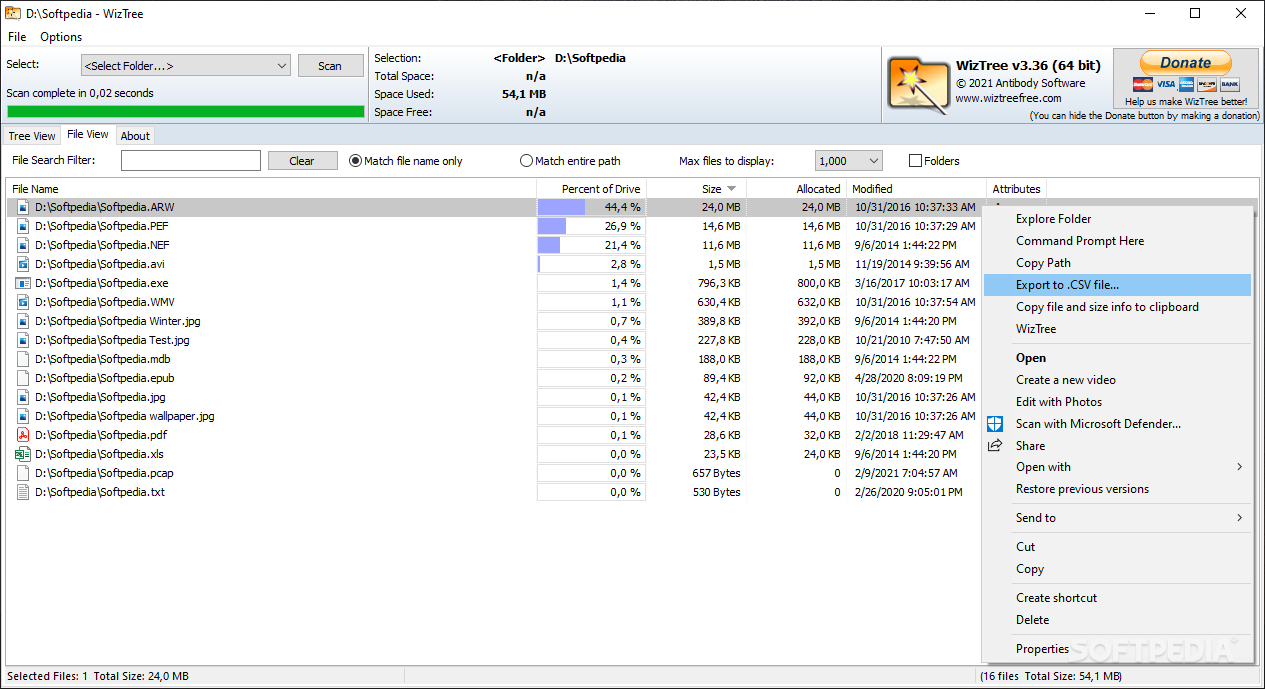Click the Scan button
The height and width of the screenshot is (689, 1265).
330,66
